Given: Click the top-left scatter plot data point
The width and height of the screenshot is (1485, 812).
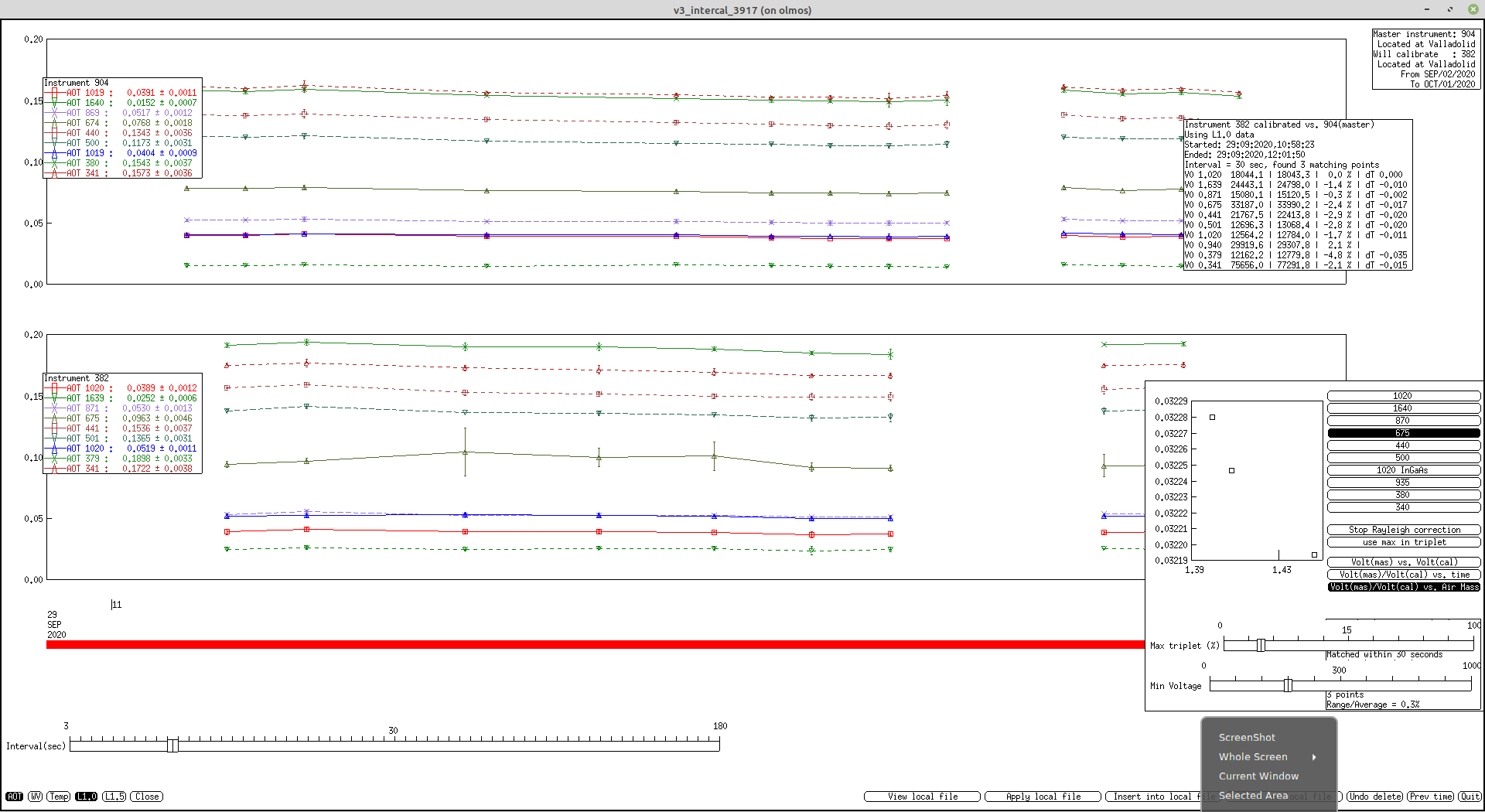Looking at the screenshot, I should click(1212, 418).
